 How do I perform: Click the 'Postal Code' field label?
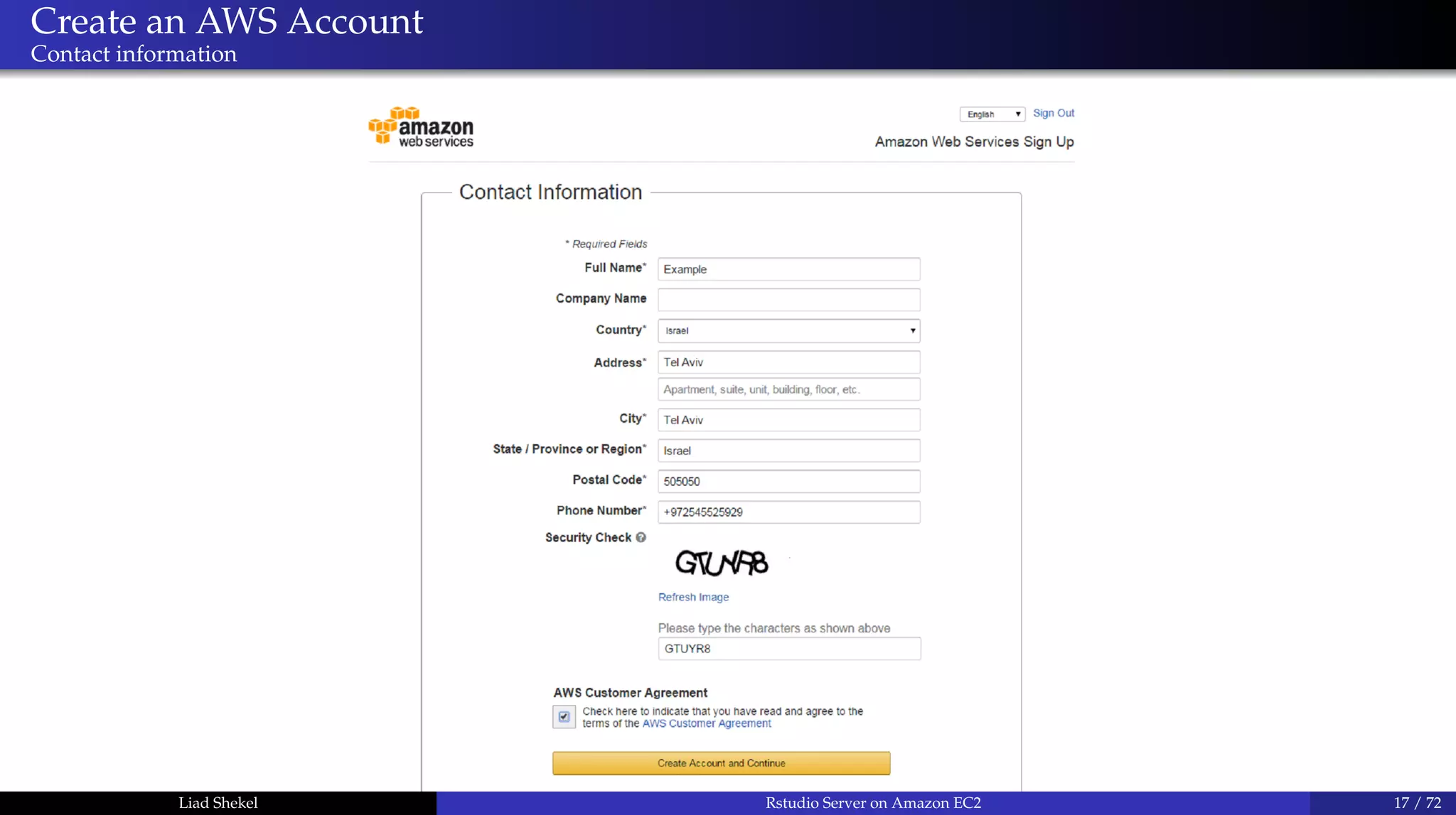tap(609, 480)
